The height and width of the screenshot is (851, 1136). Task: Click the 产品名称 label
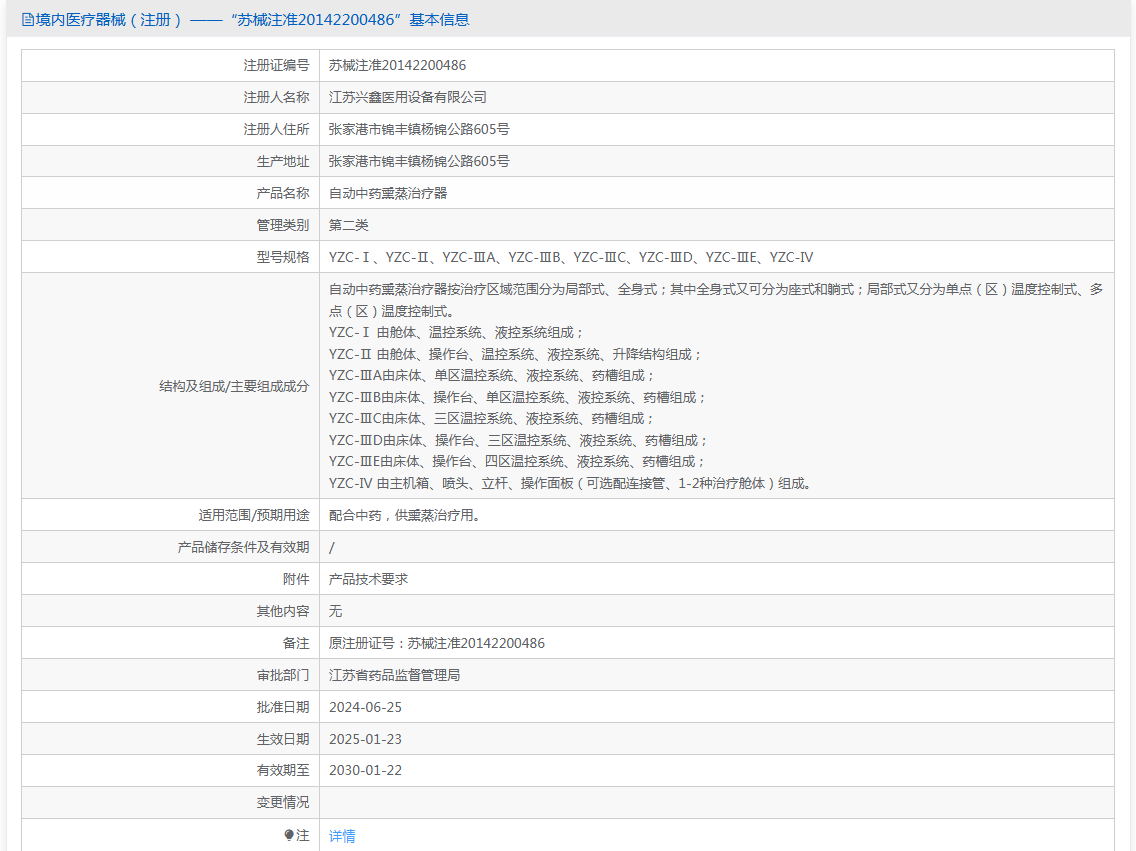pos(283,193)
